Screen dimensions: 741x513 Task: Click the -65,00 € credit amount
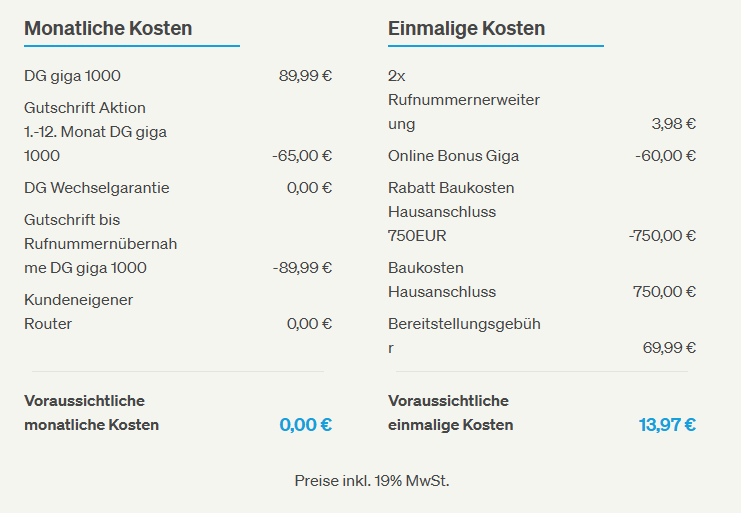[302, 156]
